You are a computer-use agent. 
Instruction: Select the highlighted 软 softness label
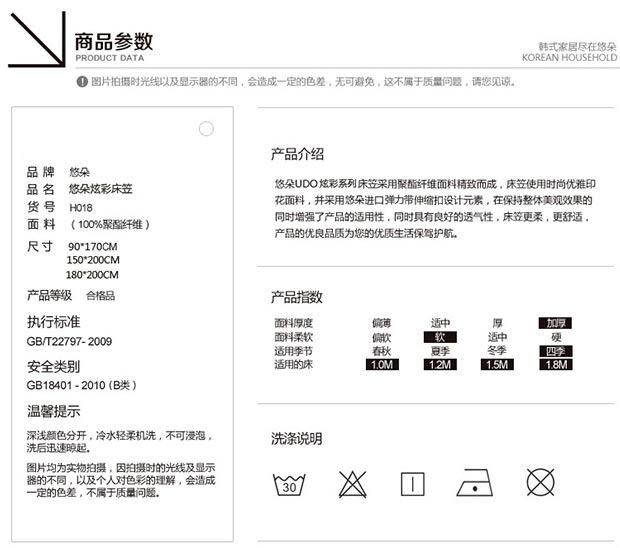(x=440, y=337)
